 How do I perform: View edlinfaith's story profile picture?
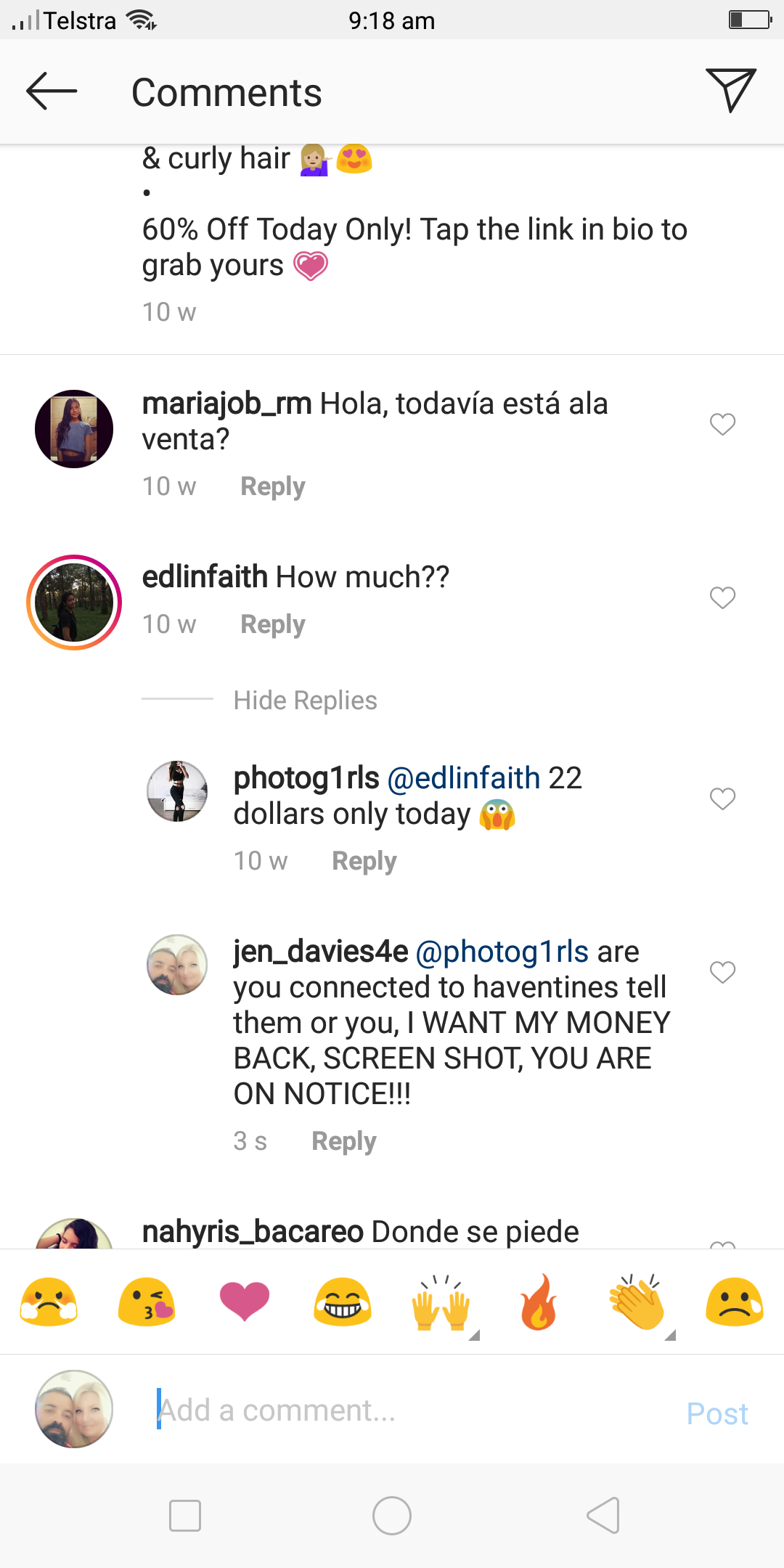tap(74, 603)
